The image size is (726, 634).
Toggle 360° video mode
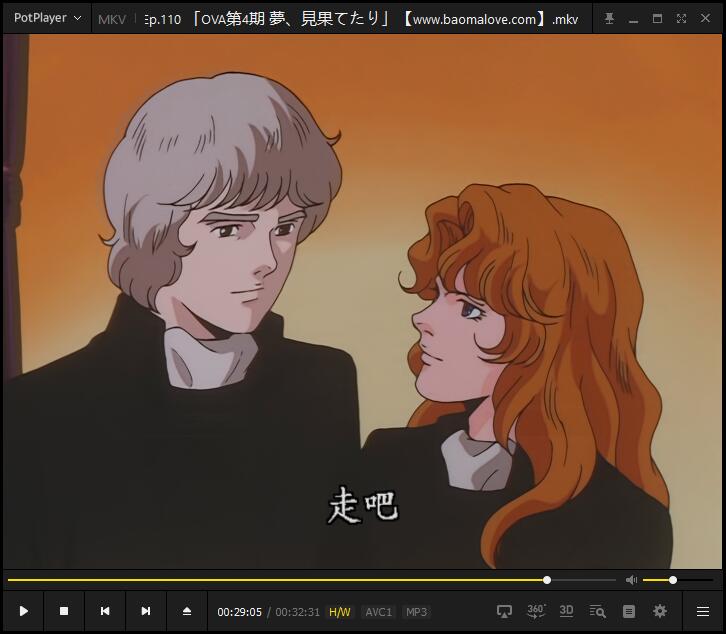click(x=536, y=611)
